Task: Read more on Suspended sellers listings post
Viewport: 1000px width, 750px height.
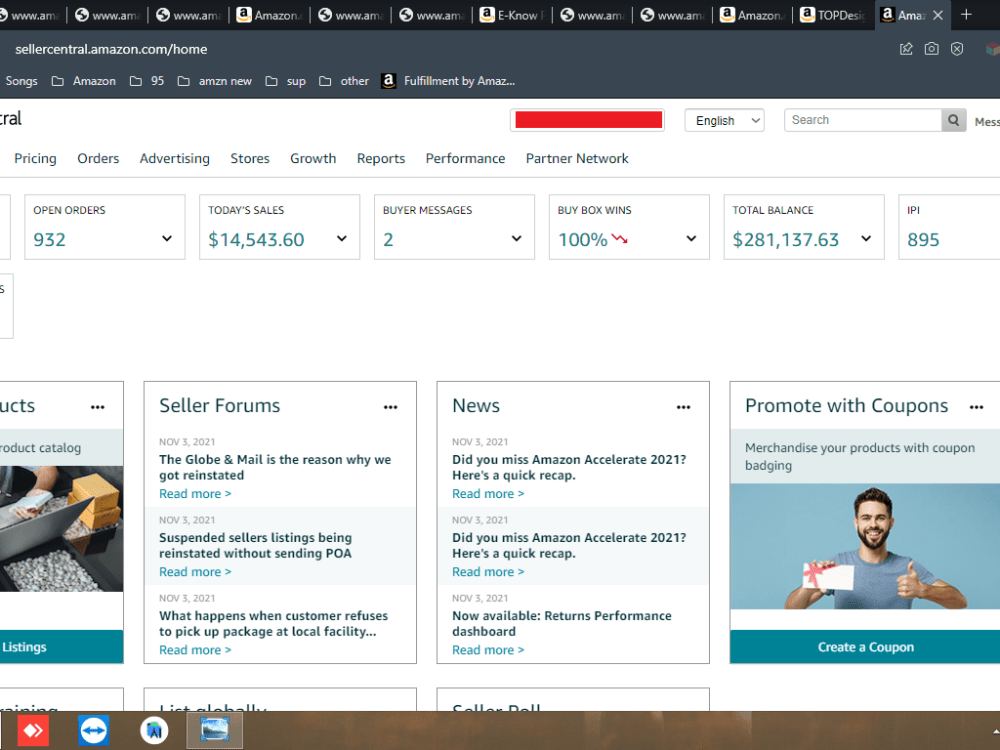Action: (195, 572)
